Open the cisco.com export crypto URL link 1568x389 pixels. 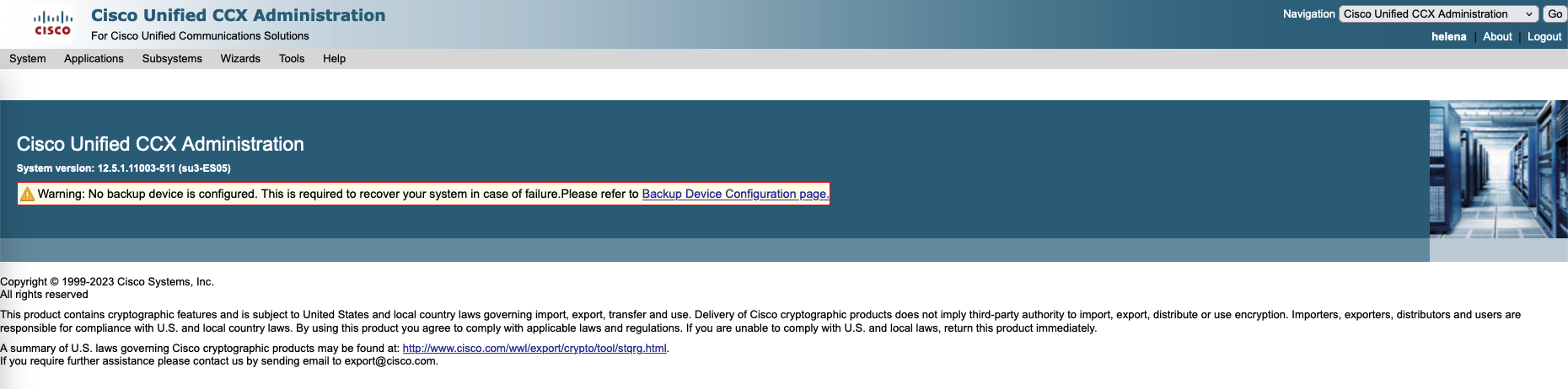[534, 349]
